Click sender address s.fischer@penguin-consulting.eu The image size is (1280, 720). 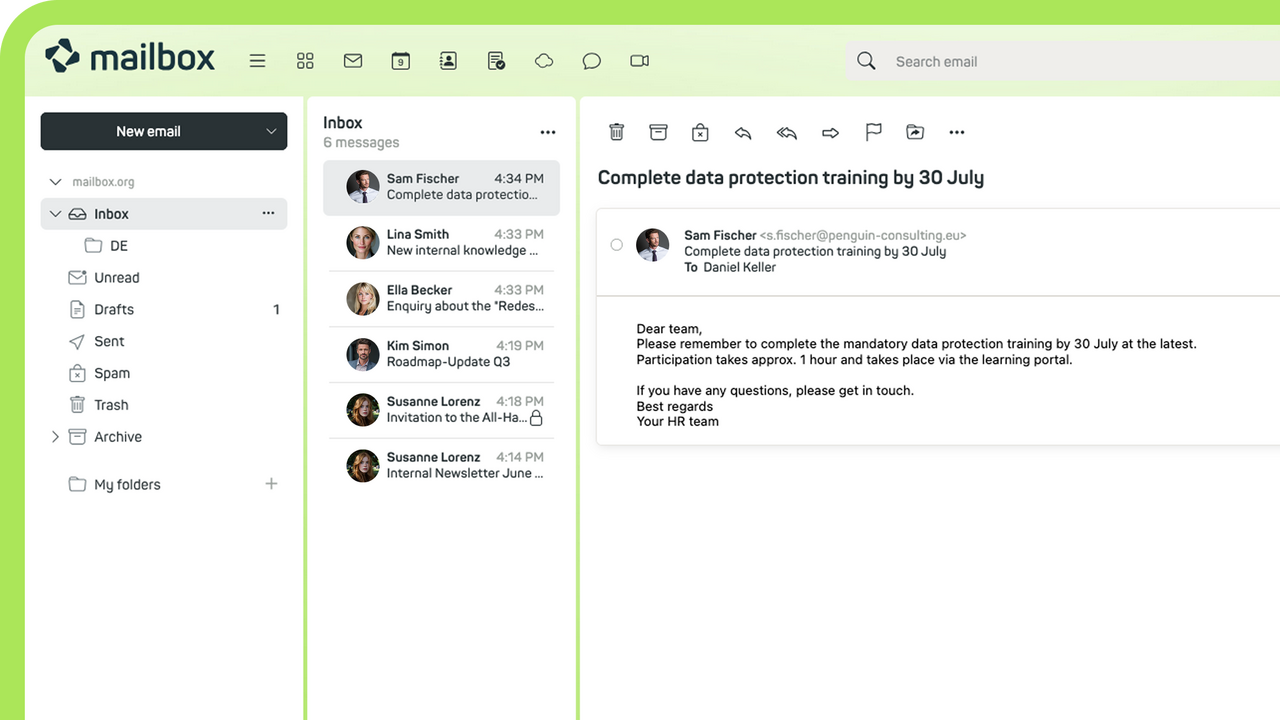(x=863, y=236)
